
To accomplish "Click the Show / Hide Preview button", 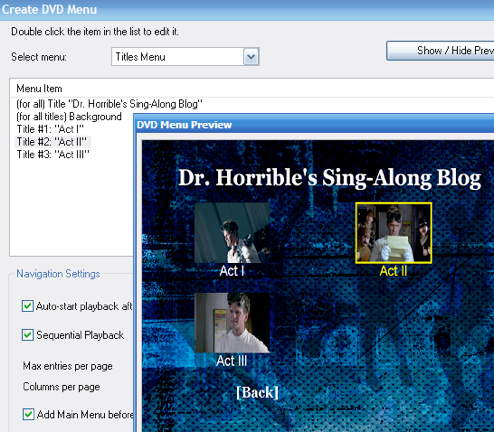I will 440,51.
